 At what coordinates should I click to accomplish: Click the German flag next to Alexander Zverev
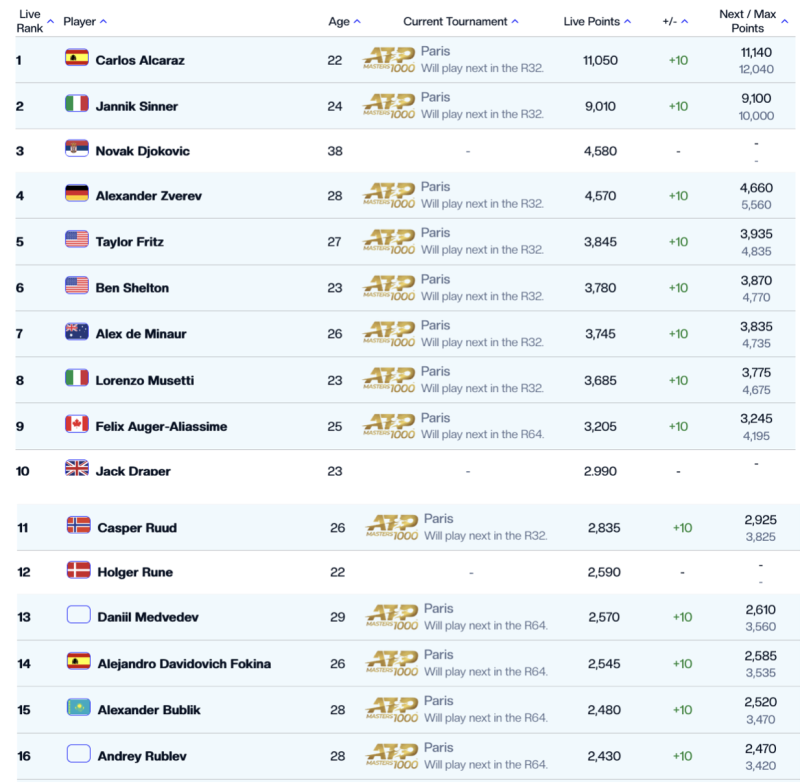pyautogui.click(x=77, y=194)
